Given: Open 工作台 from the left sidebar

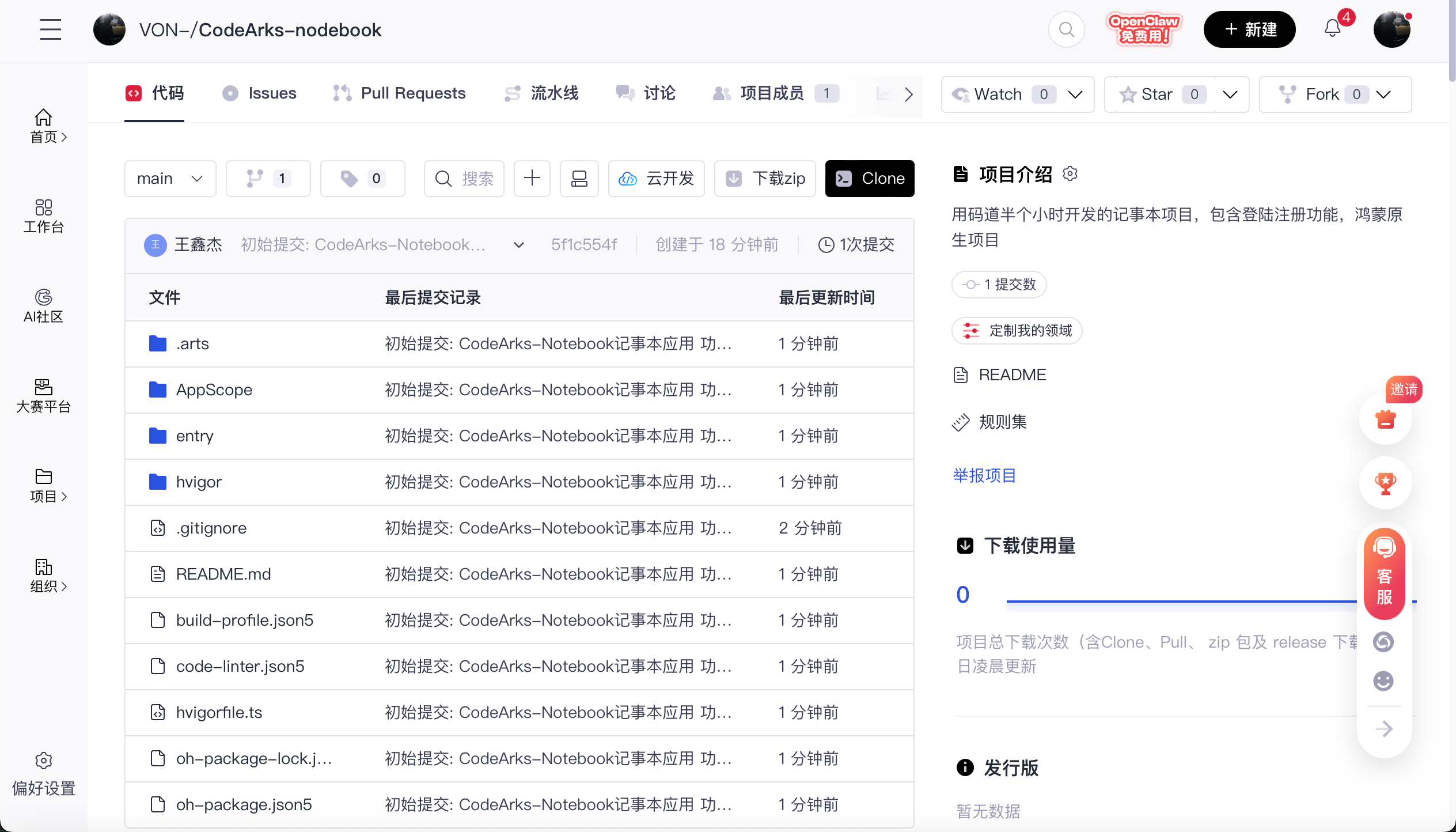Looking at the screenshot, I should pyautogui.click(x=43, y=216).
